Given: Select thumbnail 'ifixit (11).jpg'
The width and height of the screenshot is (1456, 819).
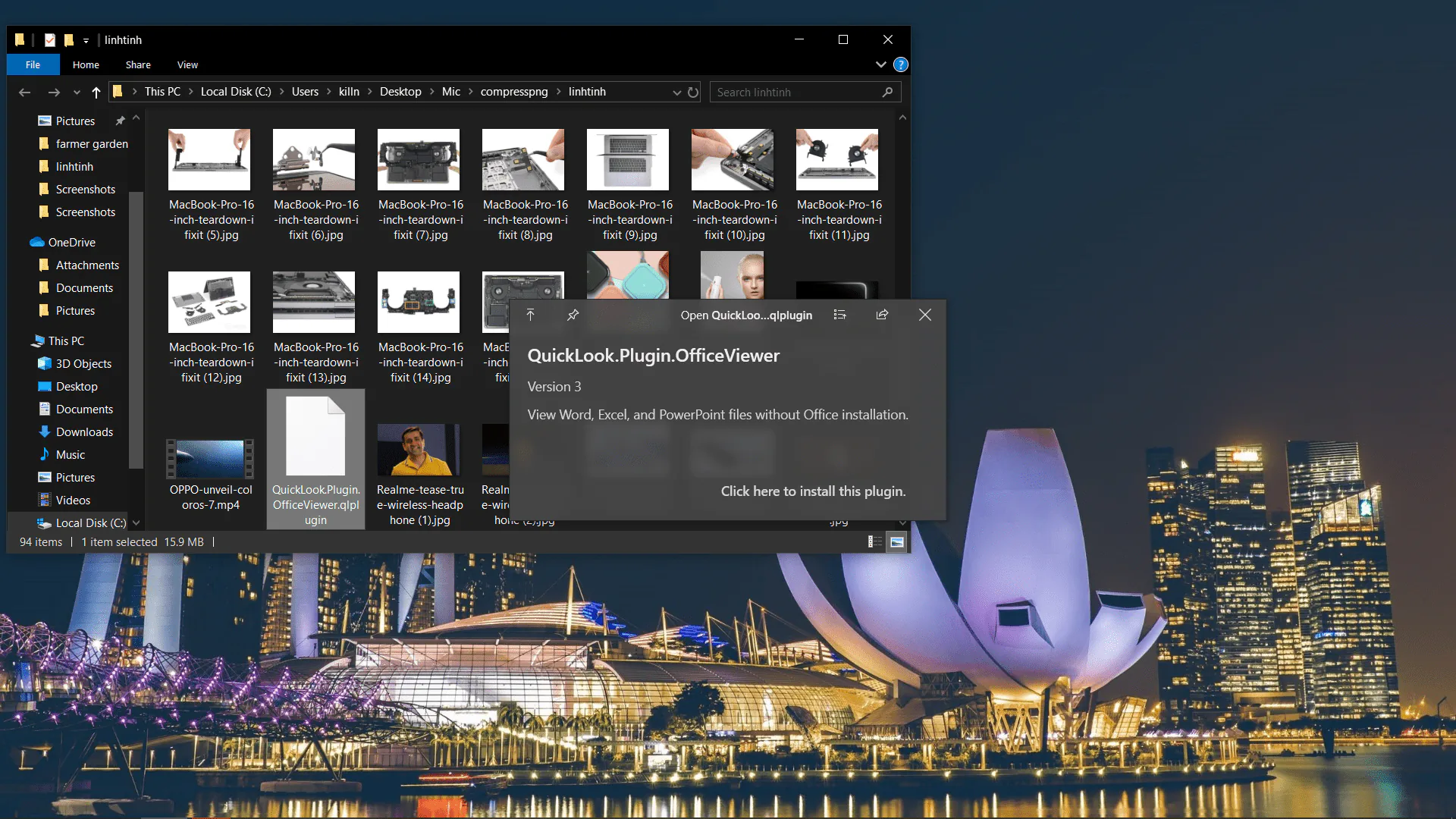Looking at the screenshot, I should click(x=837, y=159).
